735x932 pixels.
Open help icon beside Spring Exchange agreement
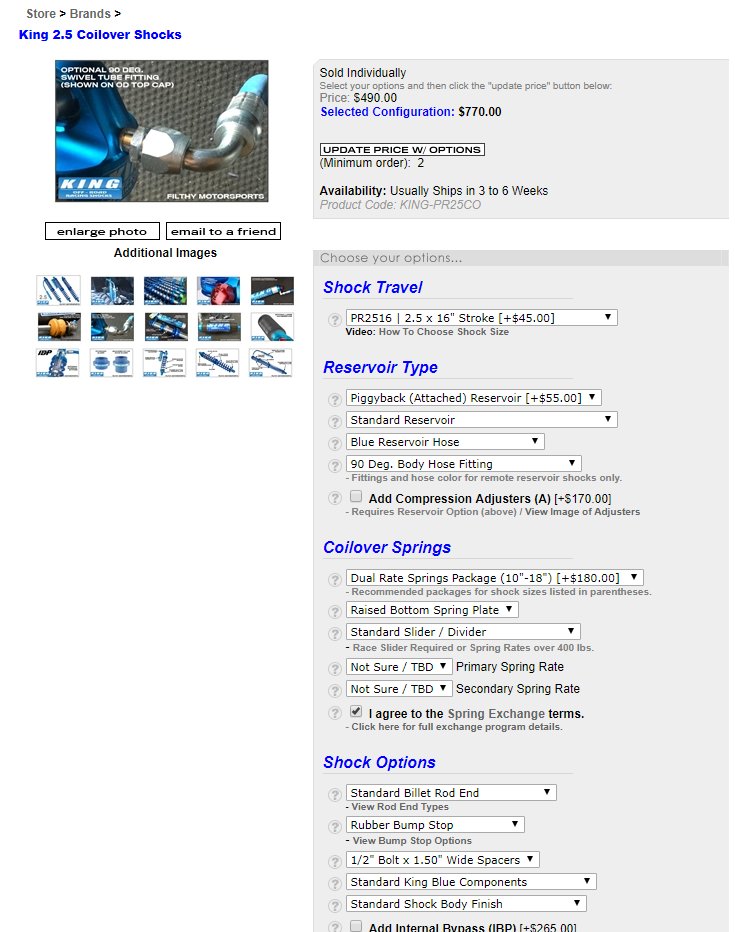pyautogui.click(x=335, y=713)
